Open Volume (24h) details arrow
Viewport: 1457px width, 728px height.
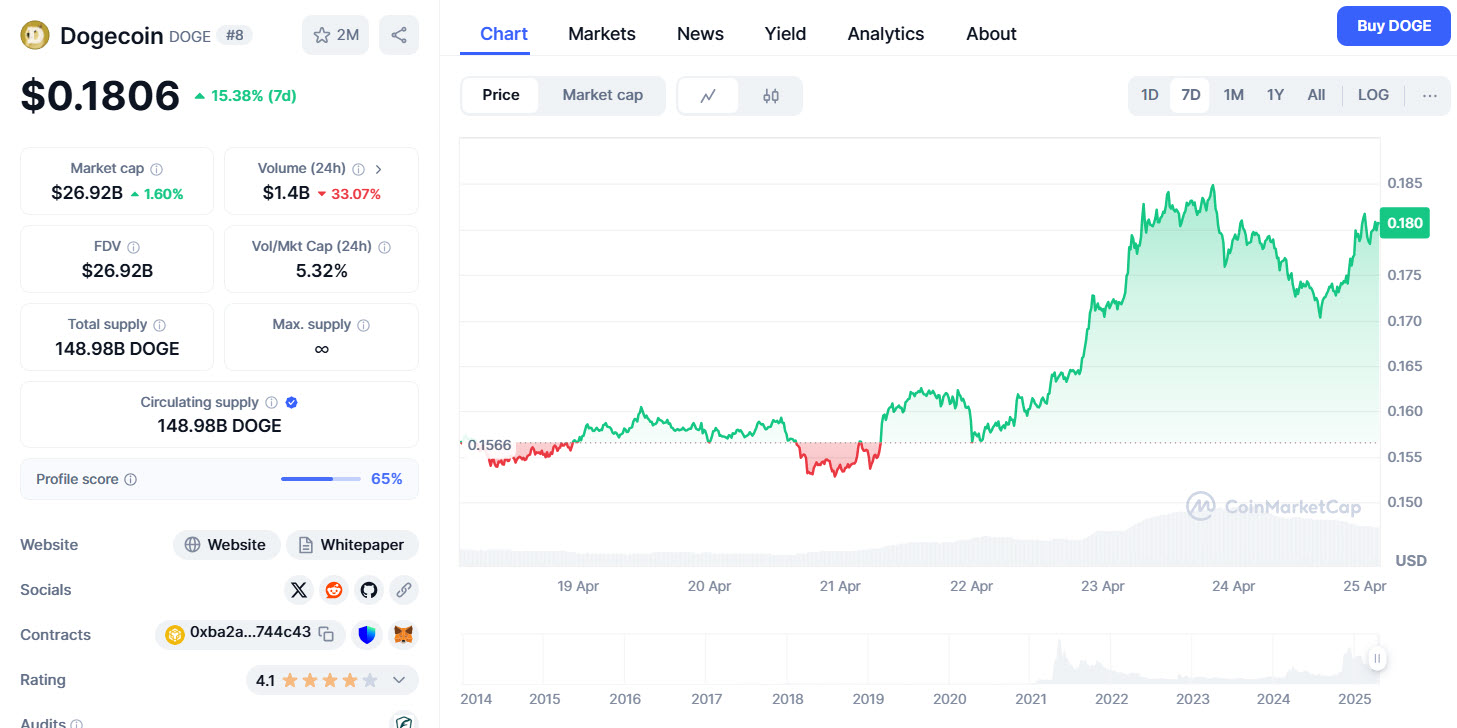click(x=378, y=169)
